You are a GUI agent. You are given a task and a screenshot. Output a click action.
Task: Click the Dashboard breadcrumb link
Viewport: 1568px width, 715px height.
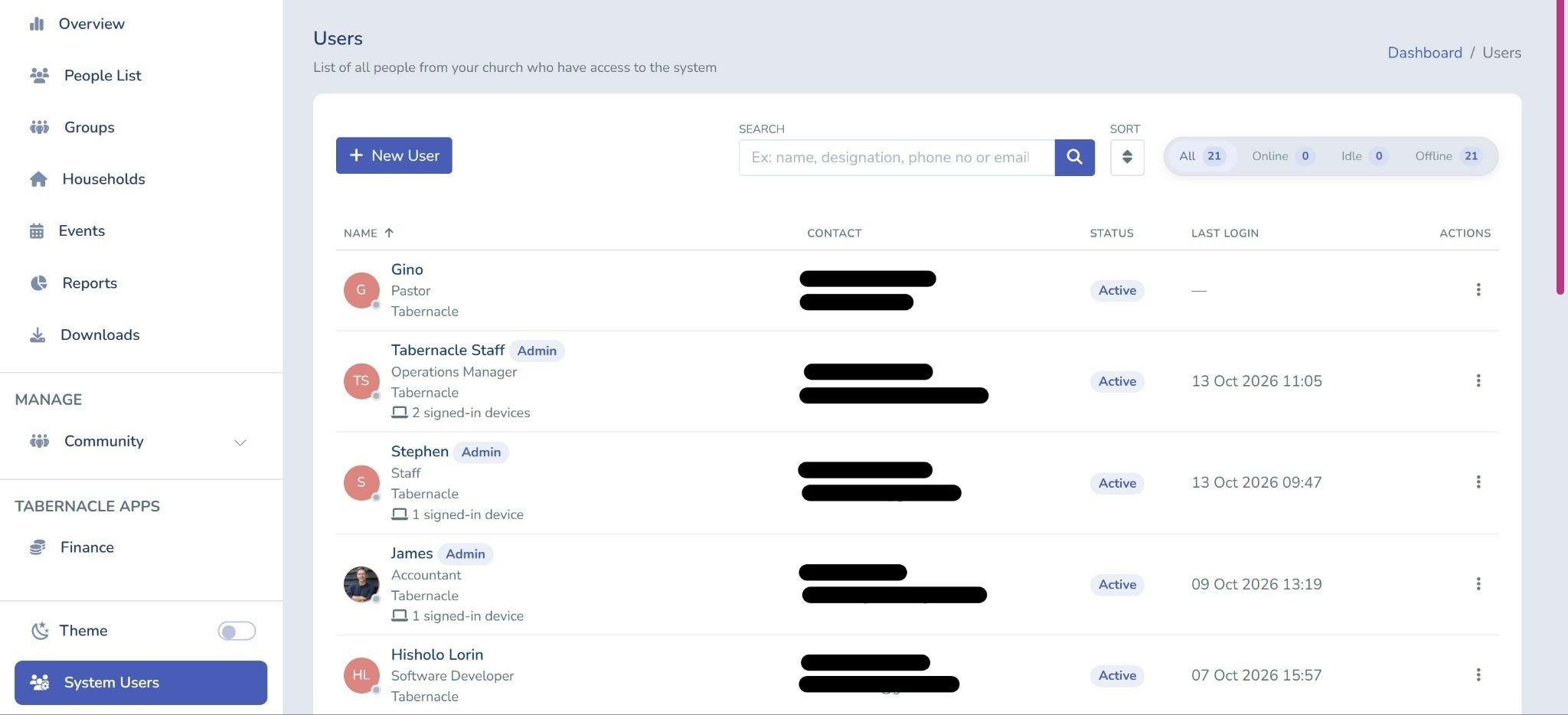coord(1425,53)
